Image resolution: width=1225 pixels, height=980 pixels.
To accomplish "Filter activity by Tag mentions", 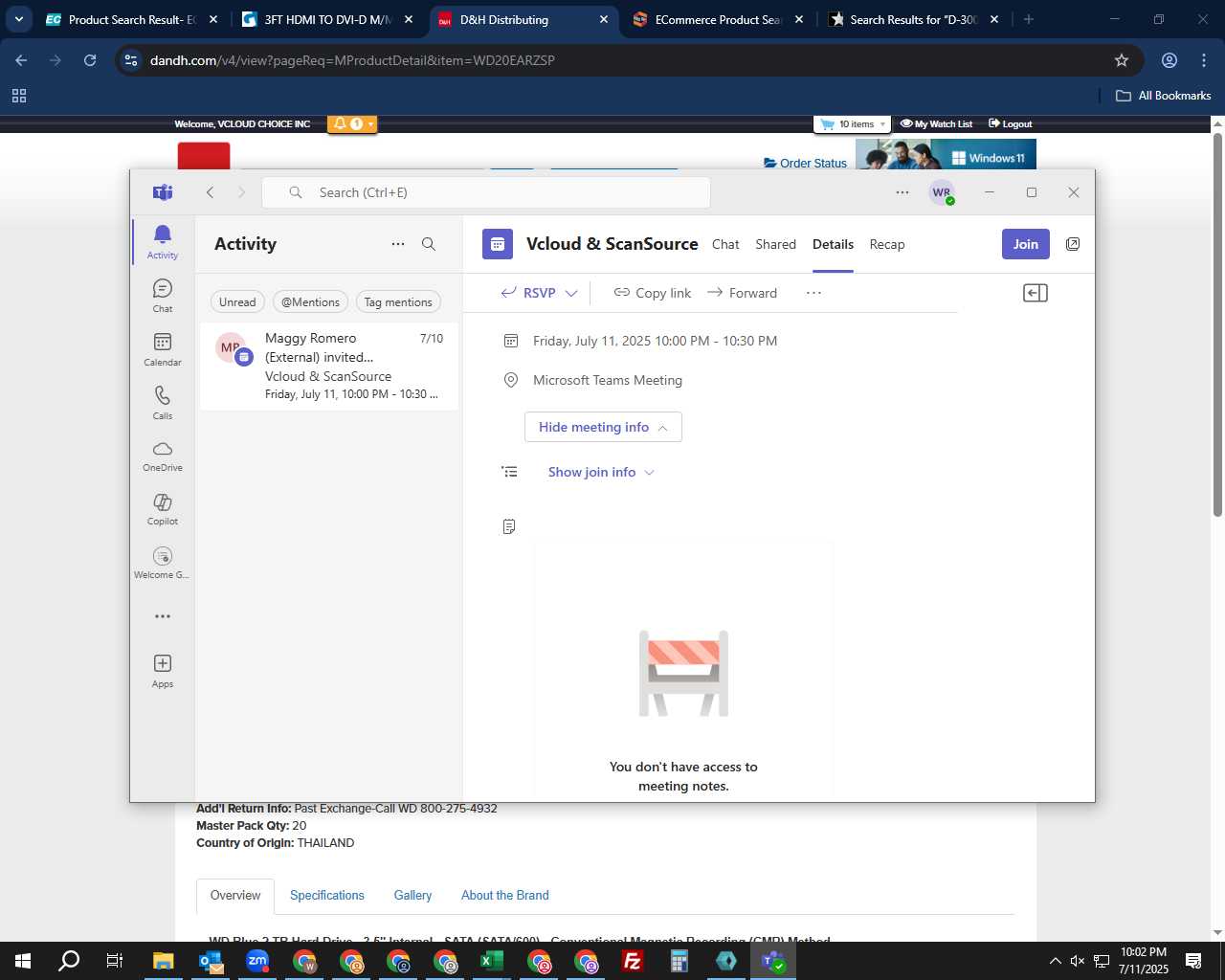I will point(398,302).
